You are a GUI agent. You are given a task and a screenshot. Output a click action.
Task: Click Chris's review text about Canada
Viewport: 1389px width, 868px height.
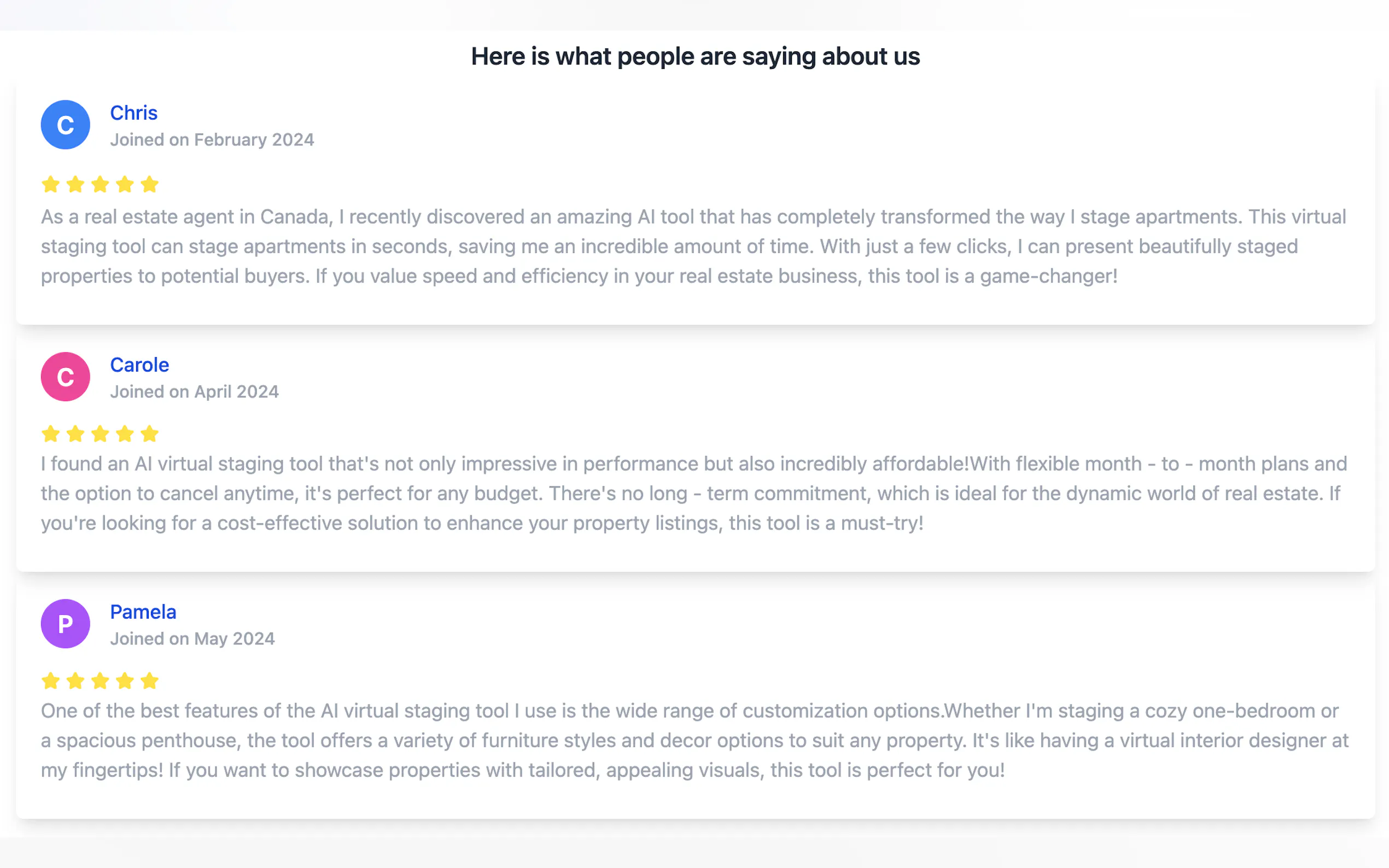pos(693,247)
